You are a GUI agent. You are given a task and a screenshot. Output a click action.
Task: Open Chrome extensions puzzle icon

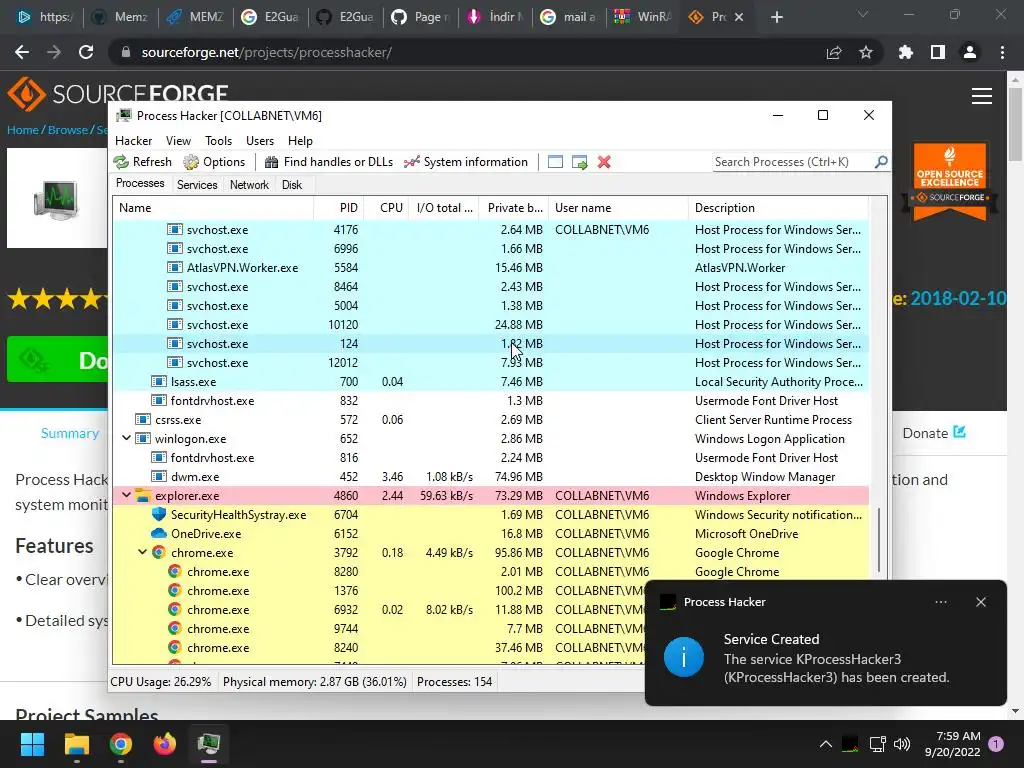pos(905,52)
